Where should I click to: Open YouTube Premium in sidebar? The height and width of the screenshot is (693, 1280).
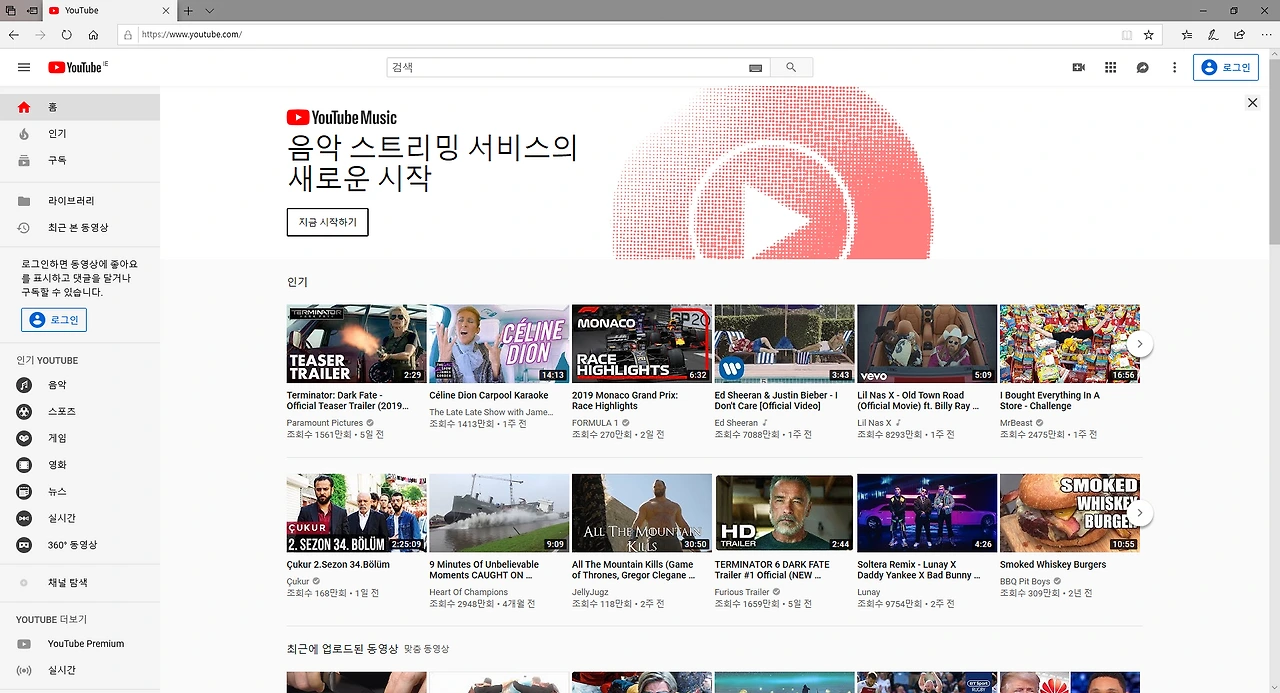pos(80,644)
